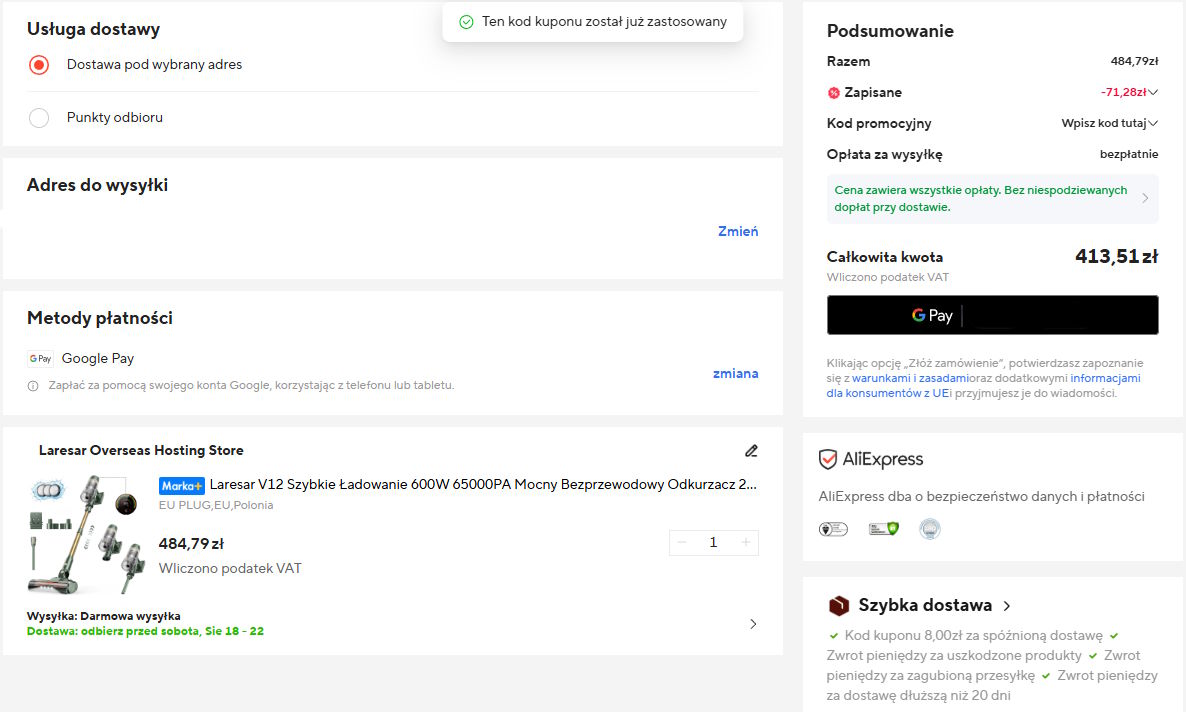The image size is (1186, 712).
Task: Click the red discount icon beside 'Zapisane'
Action: pyautogui.click(x=834, y=93)
